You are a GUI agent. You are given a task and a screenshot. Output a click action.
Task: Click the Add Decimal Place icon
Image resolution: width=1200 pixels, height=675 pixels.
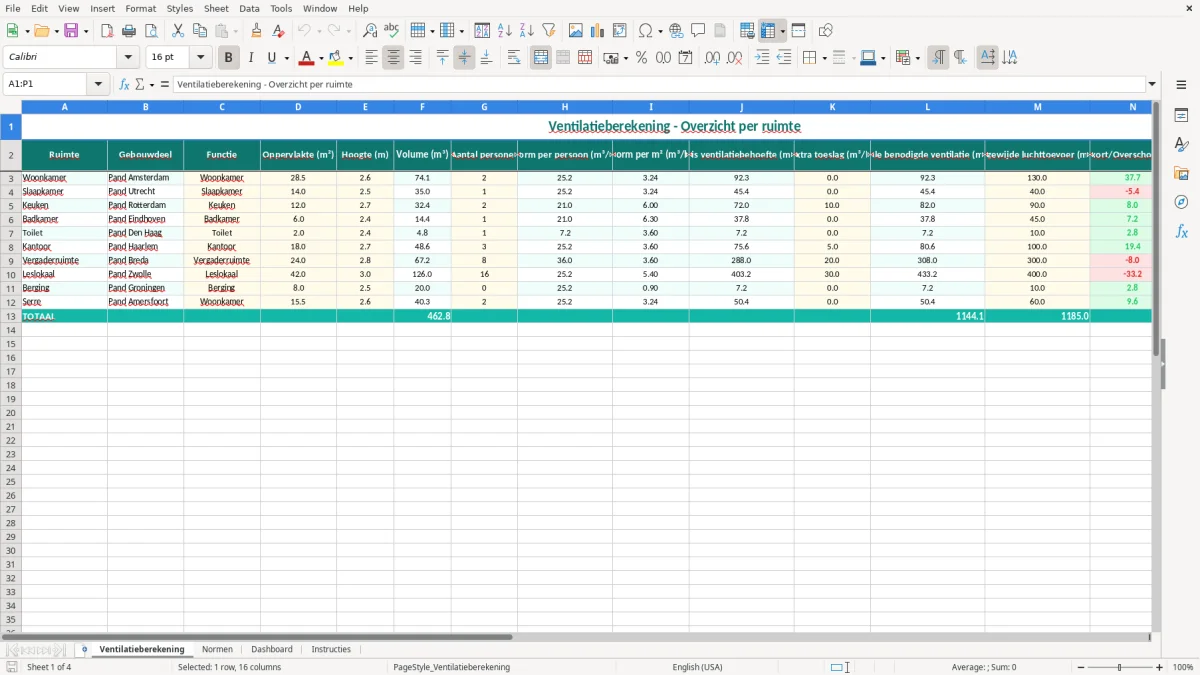713,58
